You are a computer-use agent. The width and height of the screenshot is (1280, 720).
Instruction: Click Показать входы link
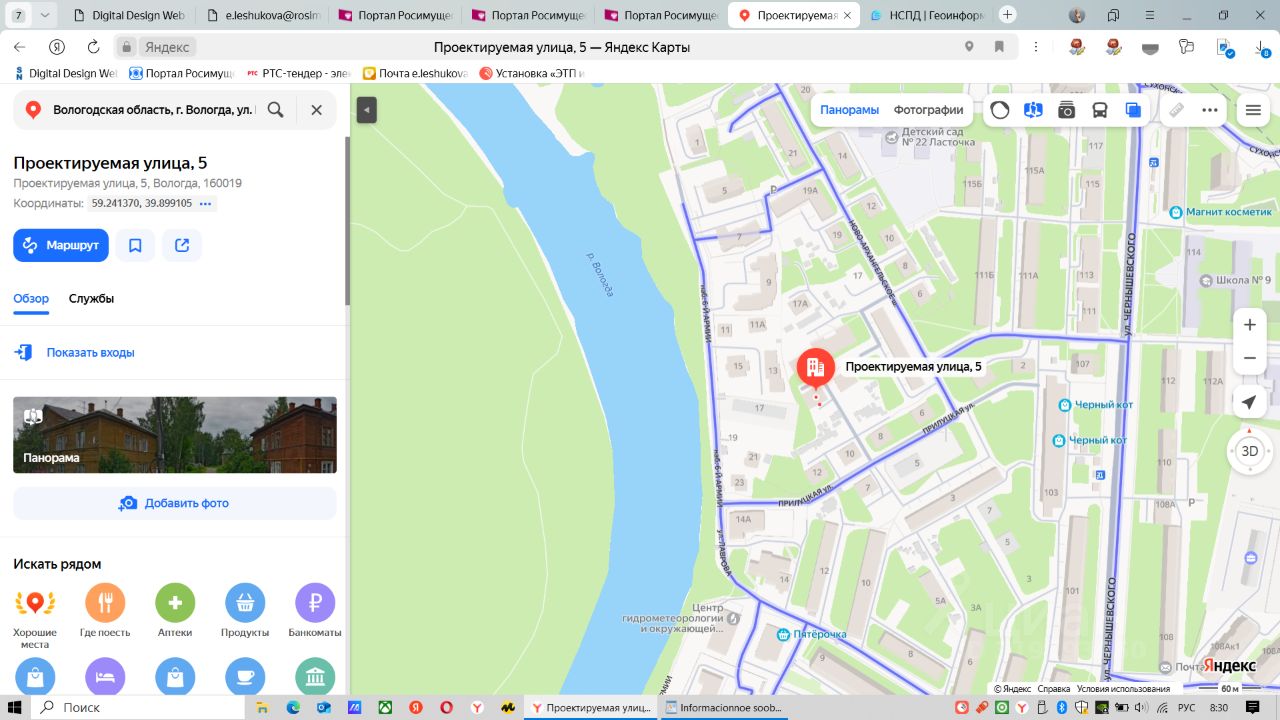pos(90,352)
